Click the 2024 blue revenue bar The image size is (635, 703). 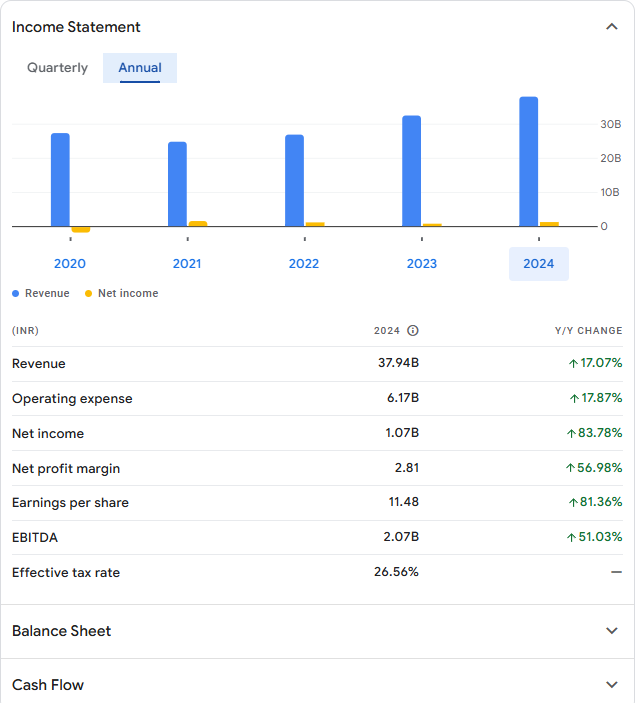[529, 161]
